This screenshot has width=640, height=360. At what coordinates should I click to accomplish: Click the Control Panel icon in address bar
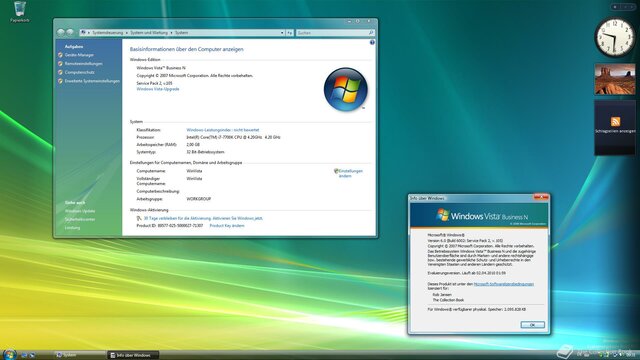click(83, 33)
